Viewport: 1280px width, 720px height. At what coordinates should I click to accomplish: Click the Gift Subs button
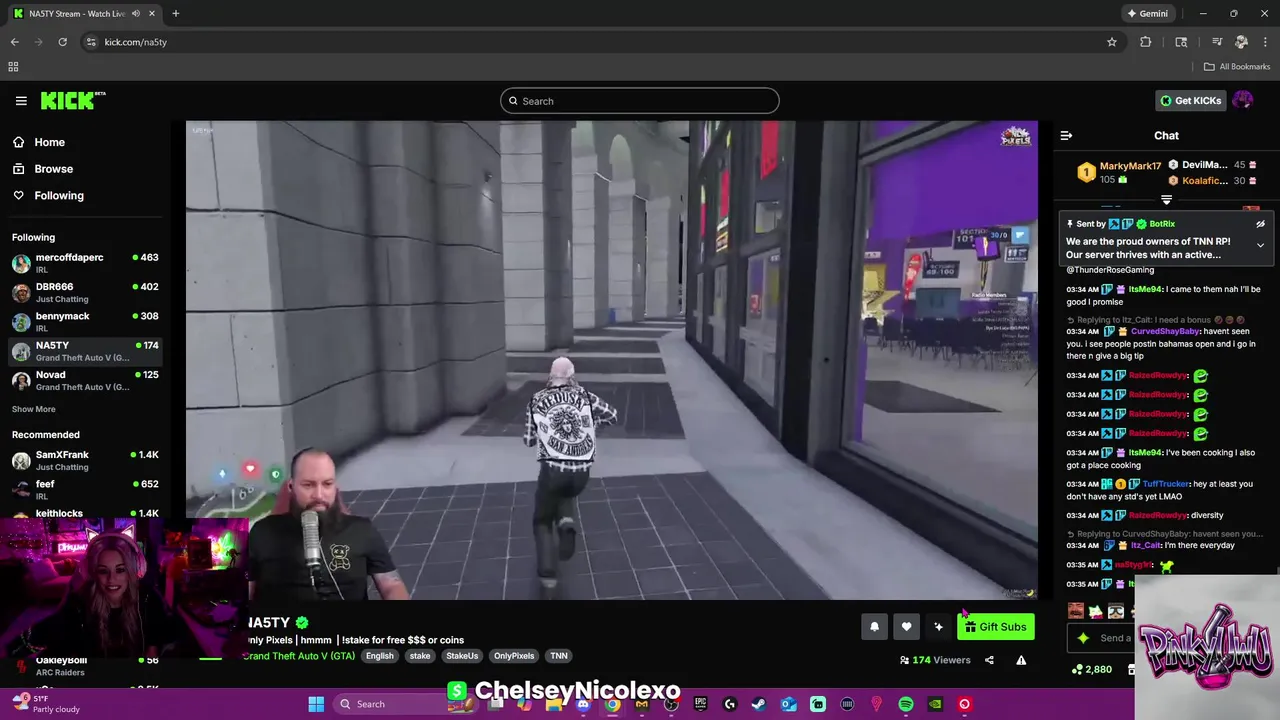click(995, 627)
